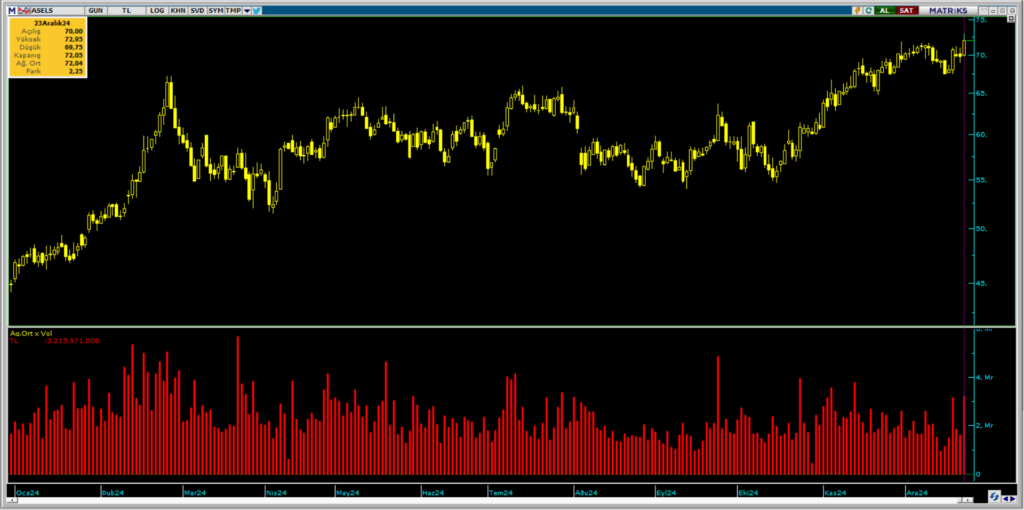
Task: Toggle the SVD option in toolbar
Action: (196, 9)
